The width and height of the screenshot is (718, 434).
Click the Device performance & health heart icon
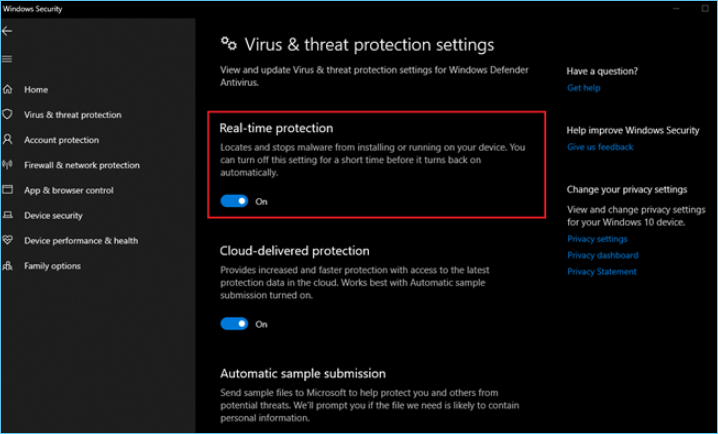pos(8,240)
